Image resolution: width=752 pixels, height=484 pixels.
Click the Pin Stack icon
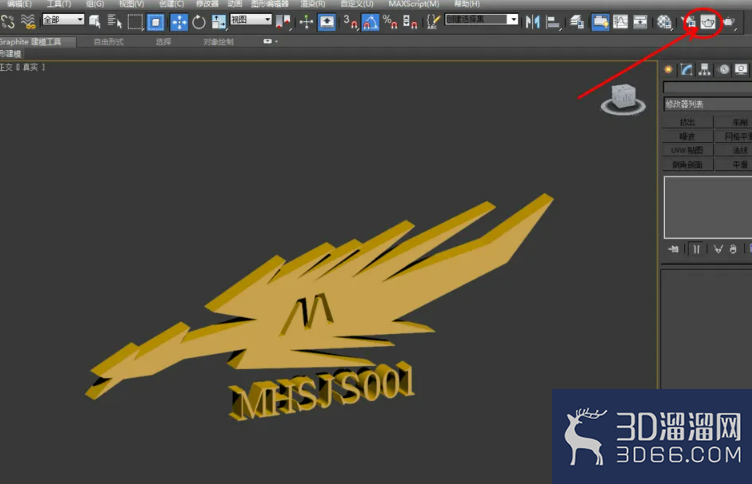click(673, 249)
